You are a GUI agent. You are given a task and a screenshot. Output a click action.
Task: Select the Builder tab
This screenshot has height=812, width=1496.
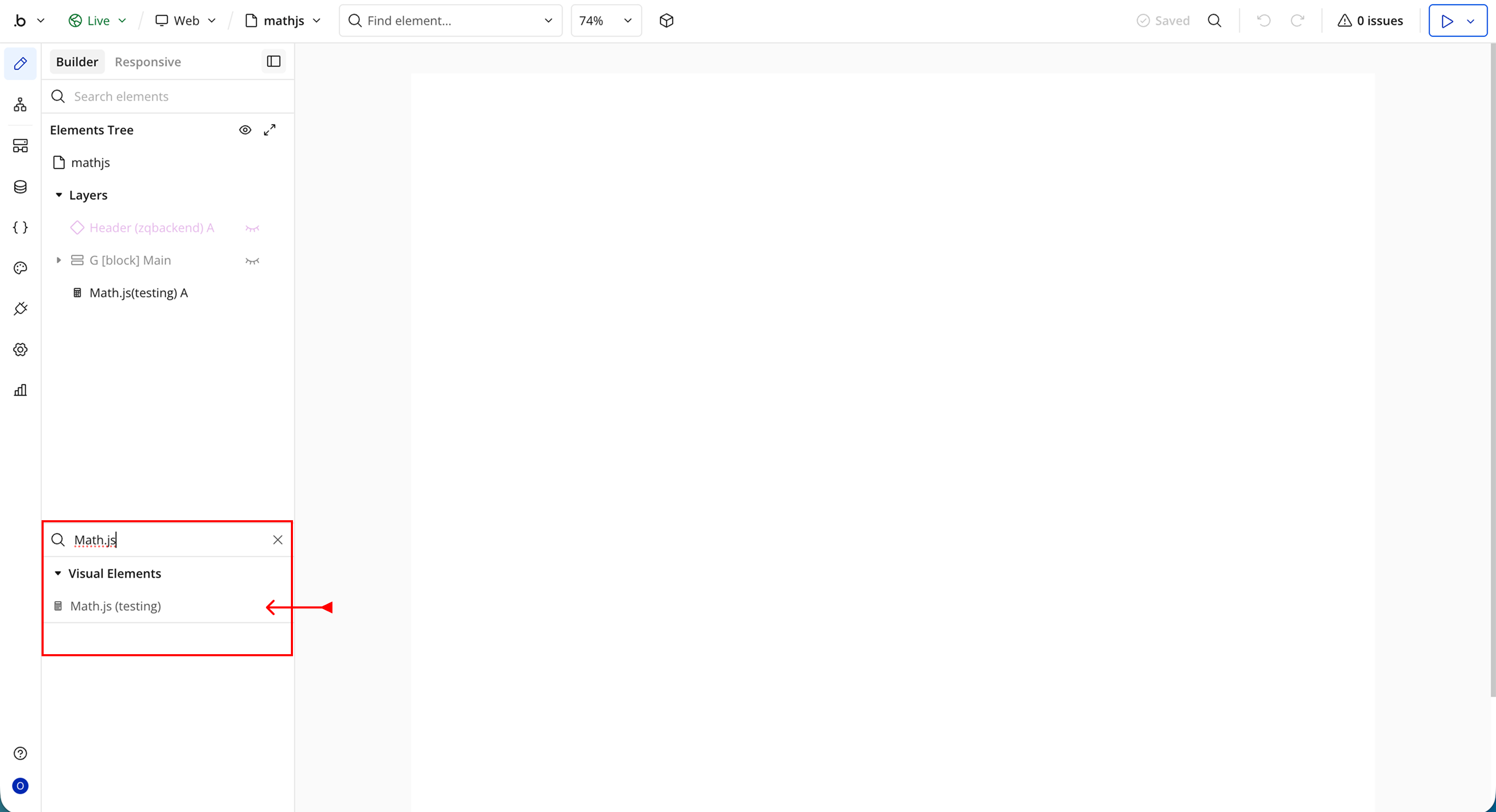click(77, 62)
